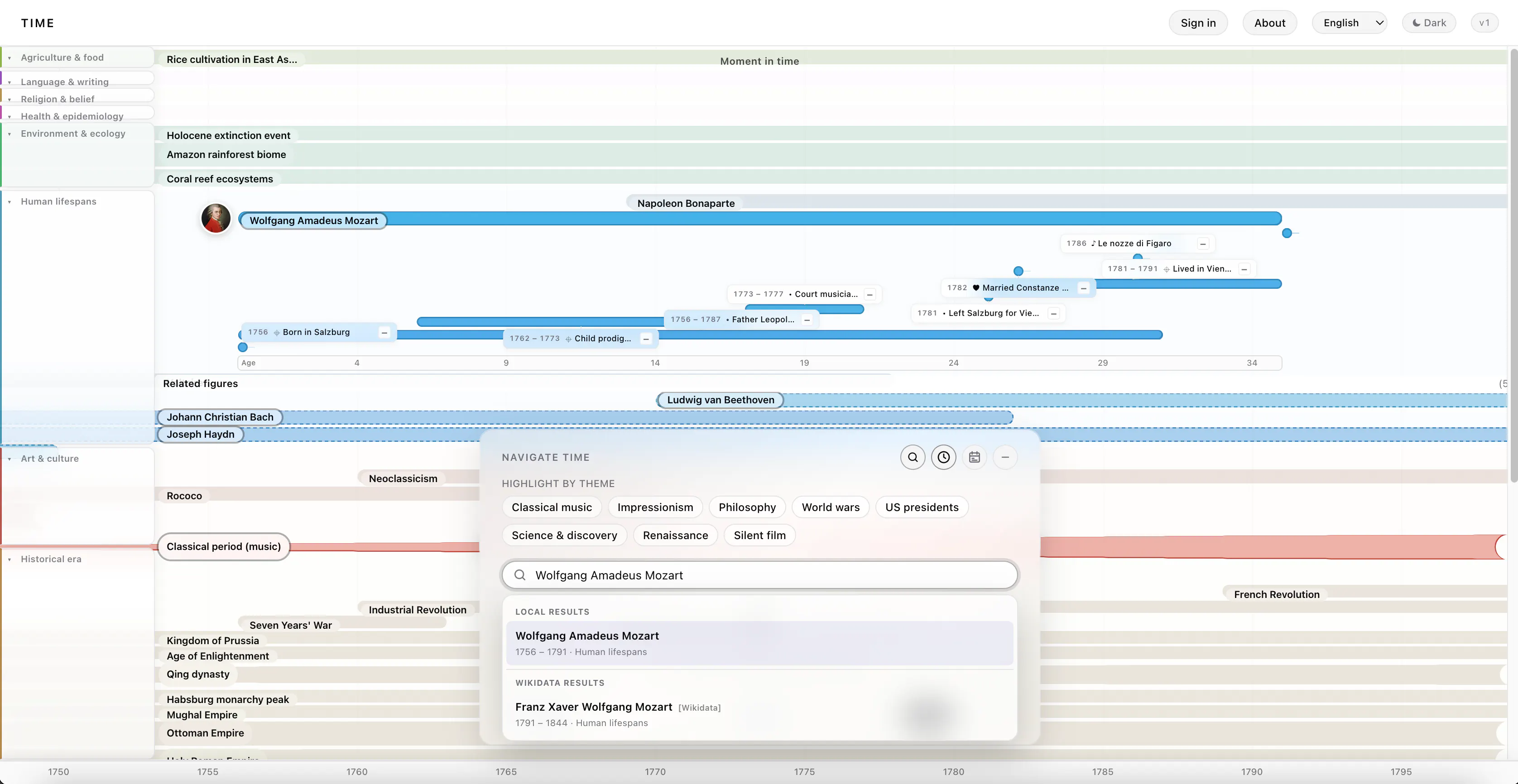
Task: Select the Kingdom of Prussia entry
Action: point(213,640)
